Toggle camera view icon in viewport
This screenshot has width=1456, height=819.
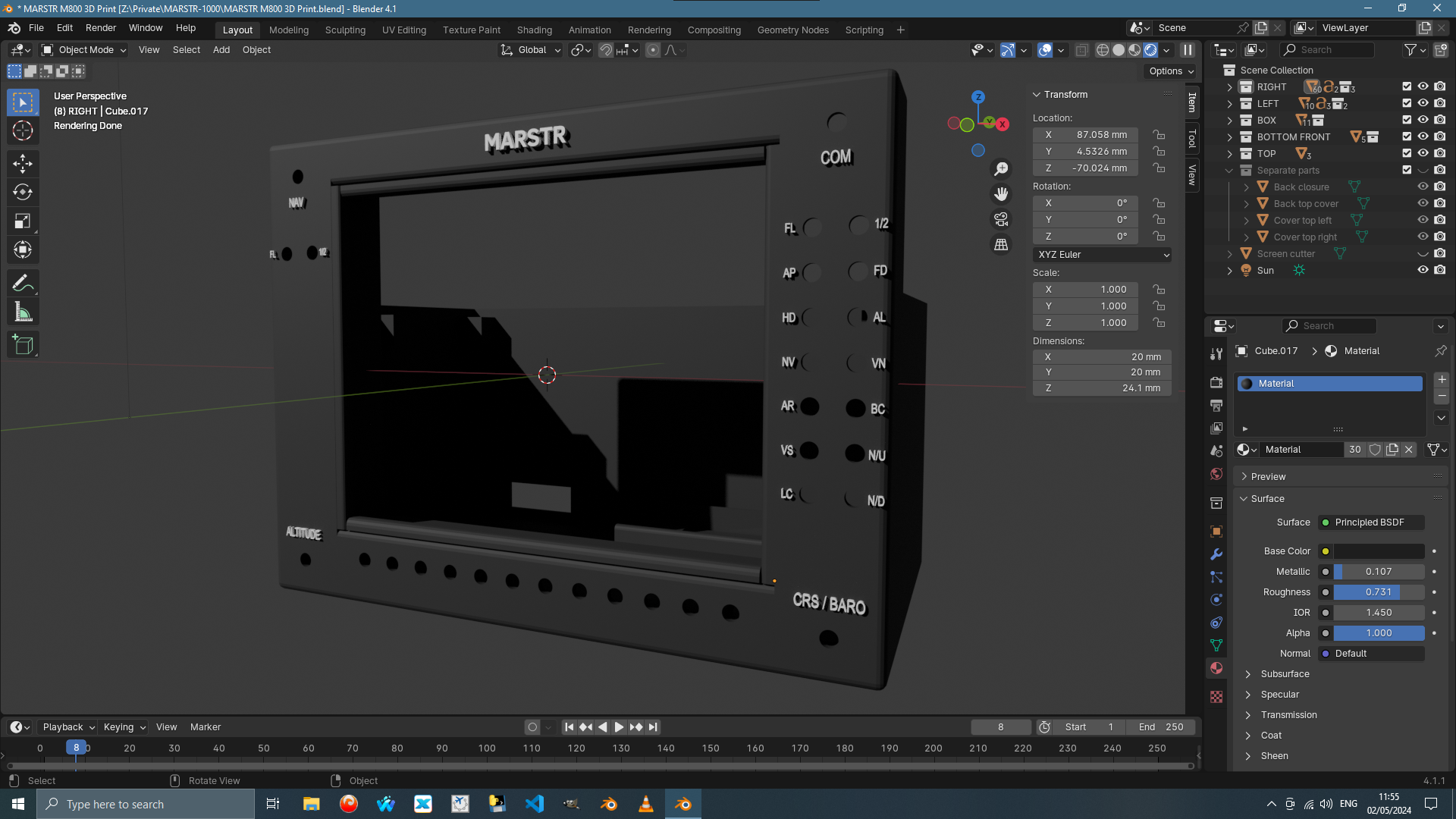click(1001, 219)
